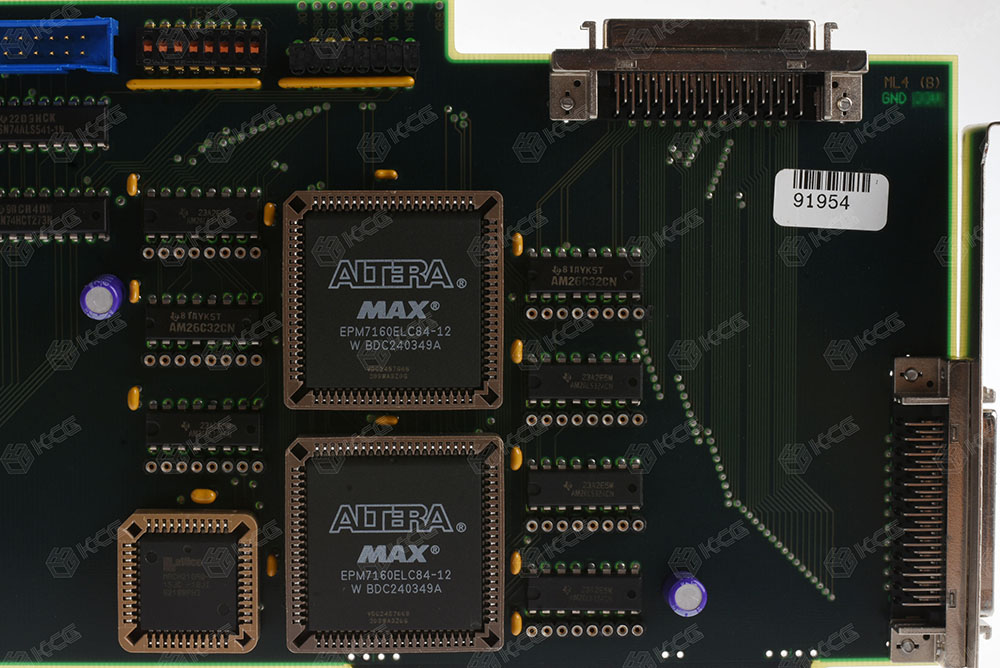
Task: Toggle the rightmost red DIP switch
Action: (x=255, y=47)
